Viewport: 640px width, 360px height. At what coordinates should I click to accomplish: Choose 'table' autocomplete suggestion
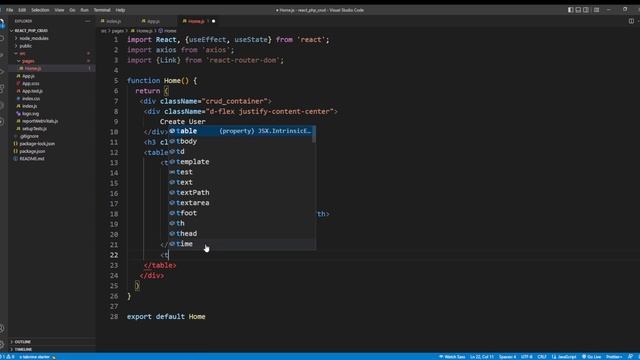pyautogui.click(x=240, y=131)
